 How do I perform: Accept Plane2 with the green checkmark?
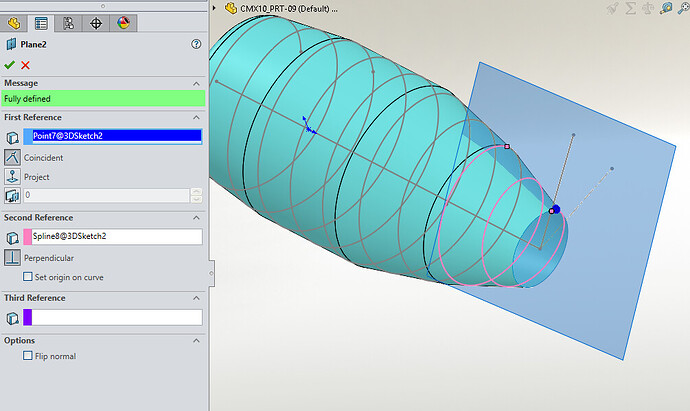coord(9,65)
